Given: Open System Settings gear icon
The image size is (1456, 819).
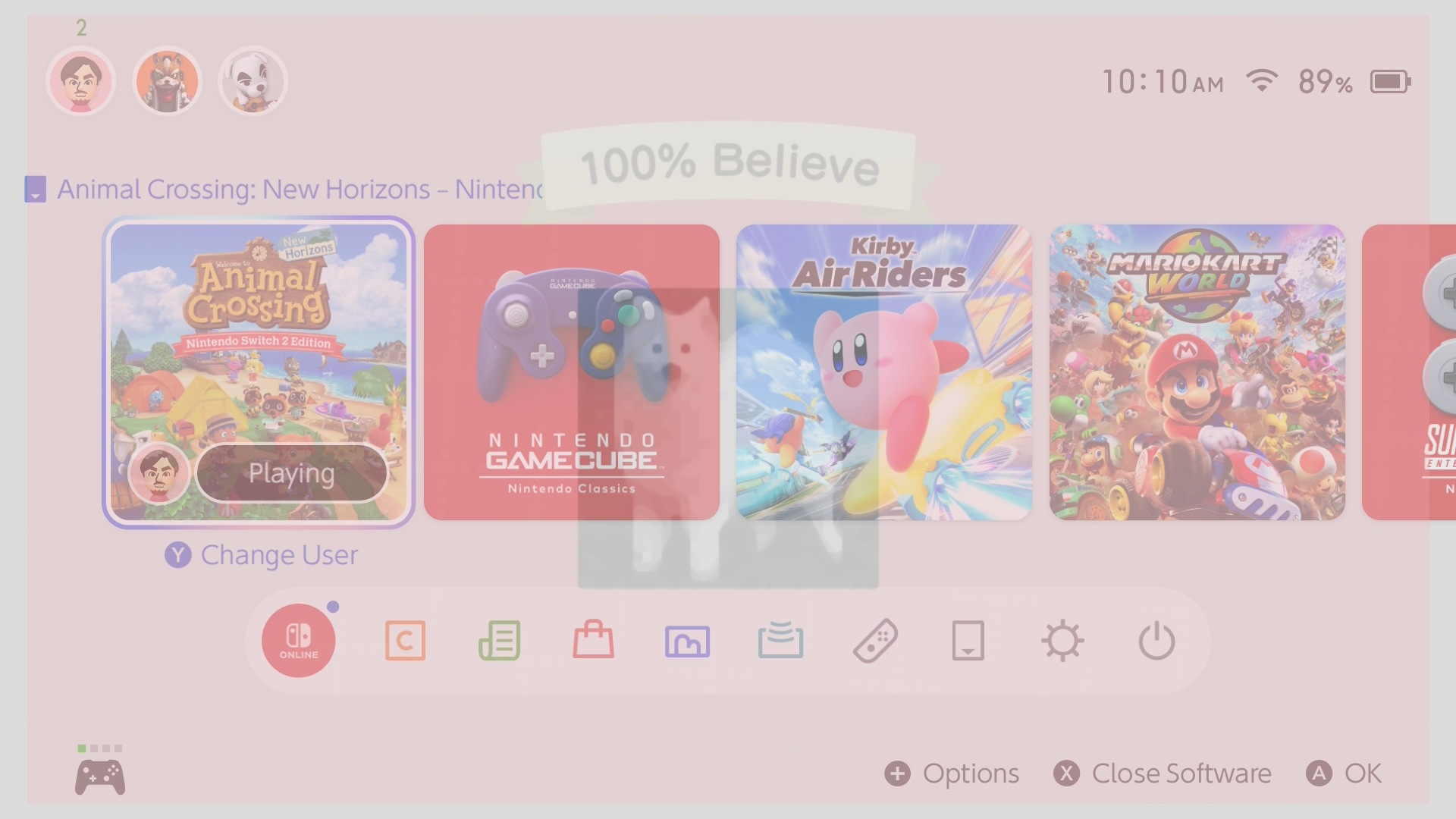Looking at the screenshot, I should [1062, 641].
